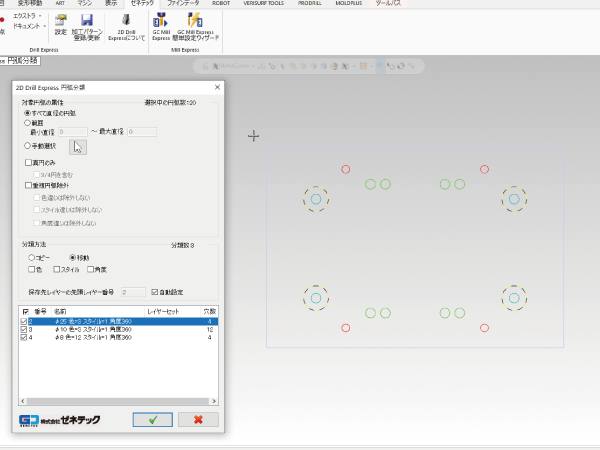Select すべて直径の円弧 radio button
Image resolution: width=600 pixels, height=450 pixels.
[27, 113]
